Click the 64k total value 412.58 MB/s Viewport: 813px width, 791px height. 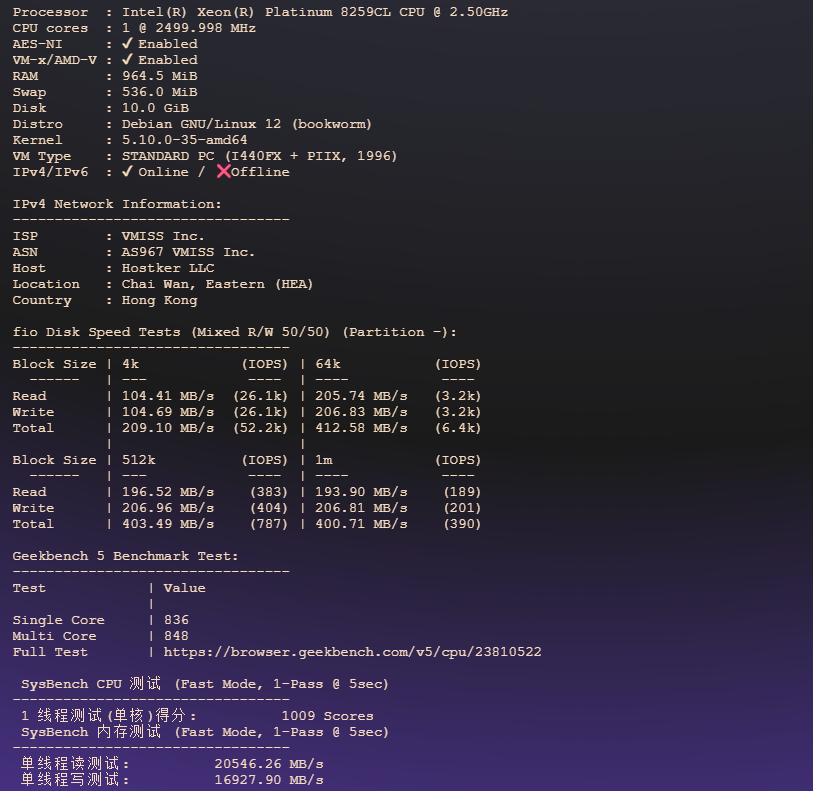tap(361, 428)
